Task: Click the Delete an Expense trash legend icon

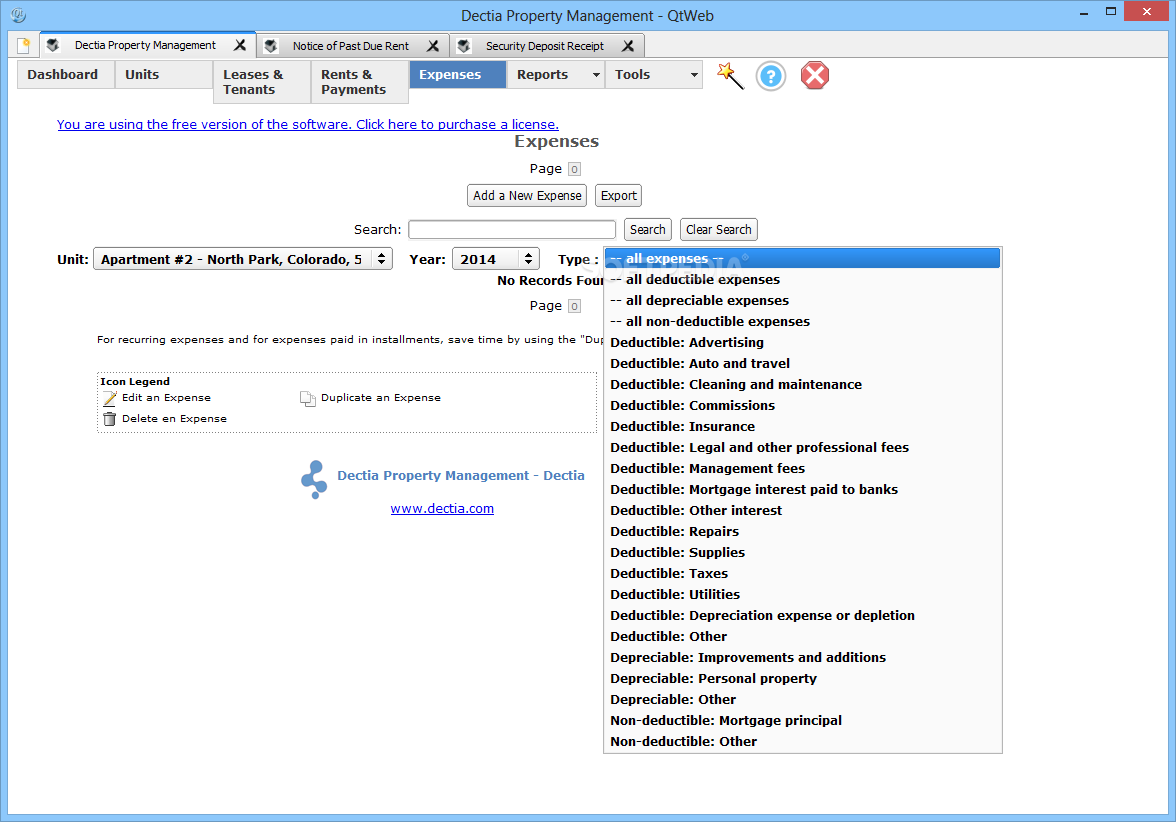Action: pyautogui.click(x=110, y=418)
